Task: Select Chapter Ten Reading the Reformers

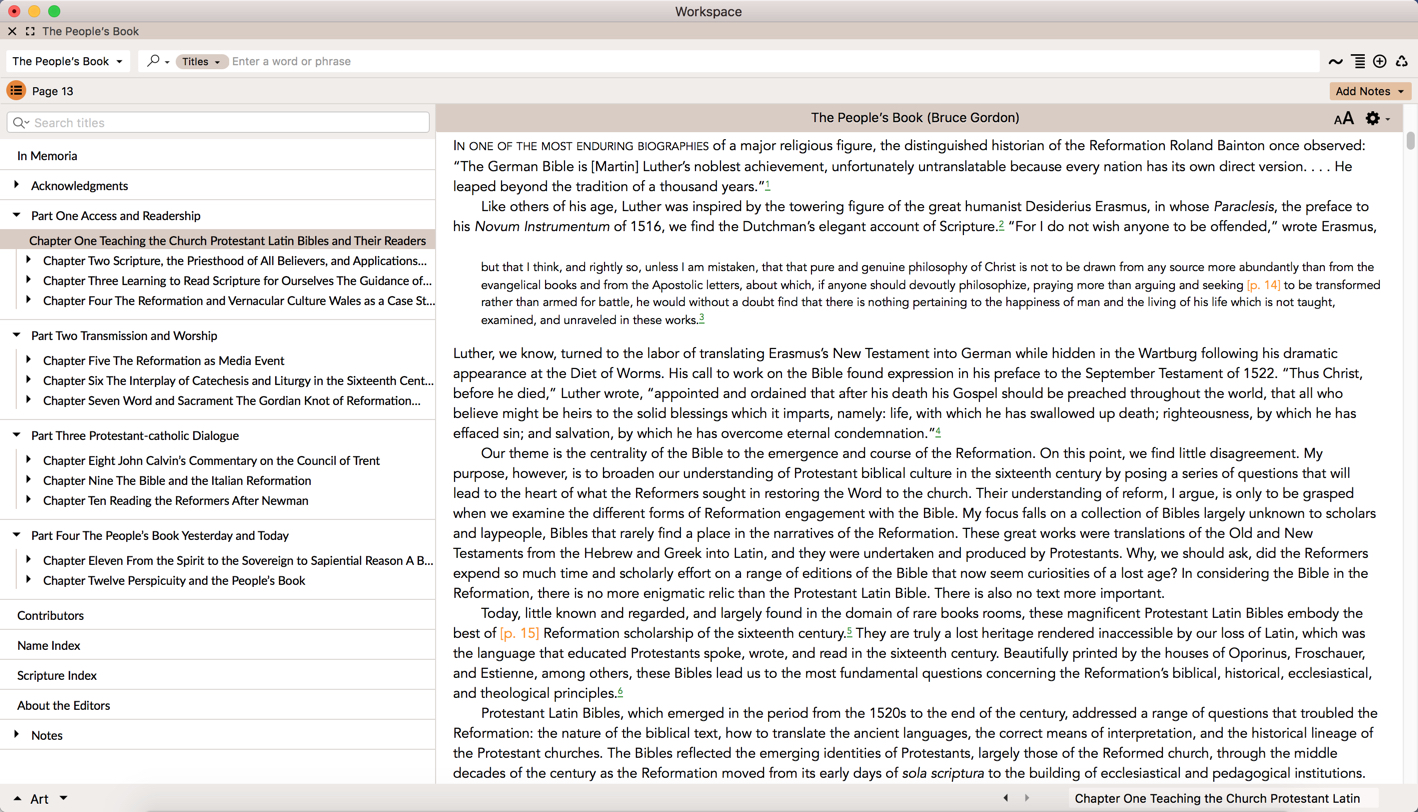Action: click(176, 501)
